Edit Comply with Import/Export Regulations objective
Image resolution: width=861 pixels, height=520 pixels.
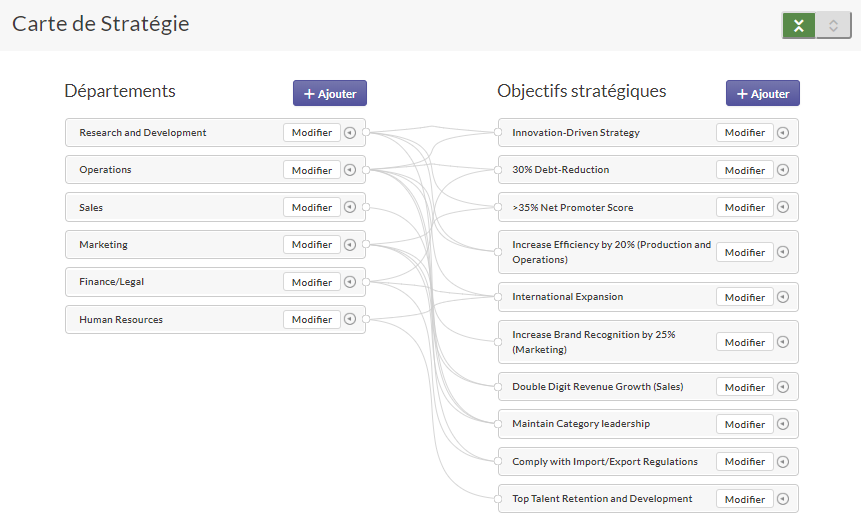[744, 462]
